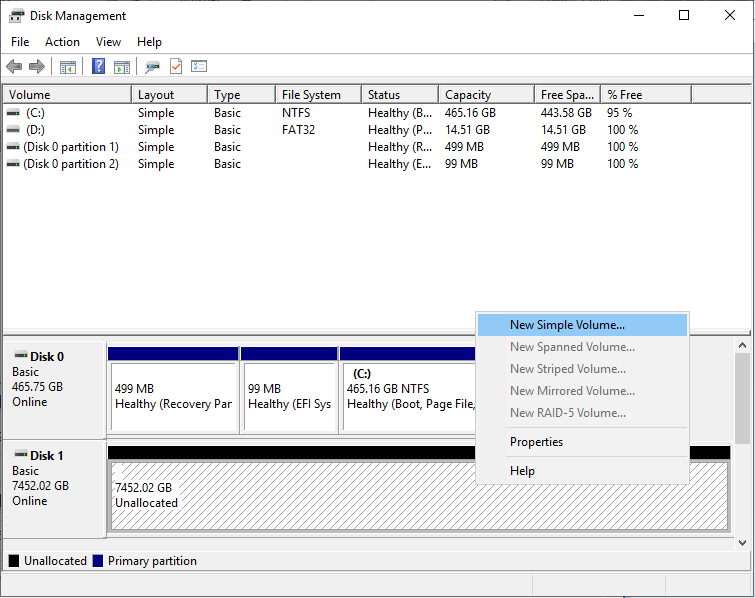Open the Action menu
Viewport: 755px width, 598px height.
point(62,42)
